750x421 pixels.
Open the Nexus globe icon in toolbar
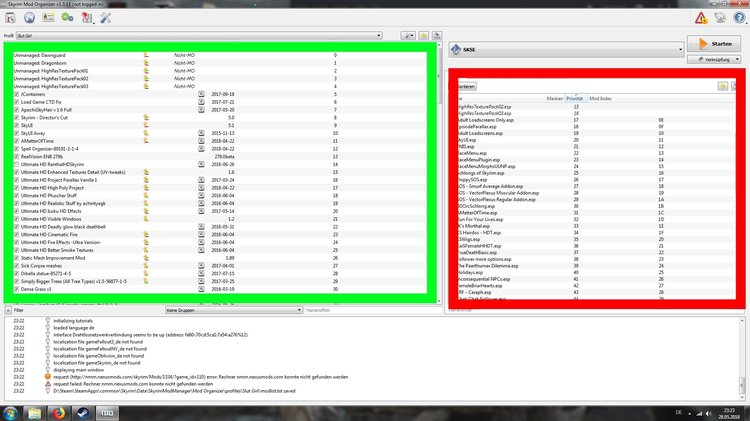click(x=29, y=18)
